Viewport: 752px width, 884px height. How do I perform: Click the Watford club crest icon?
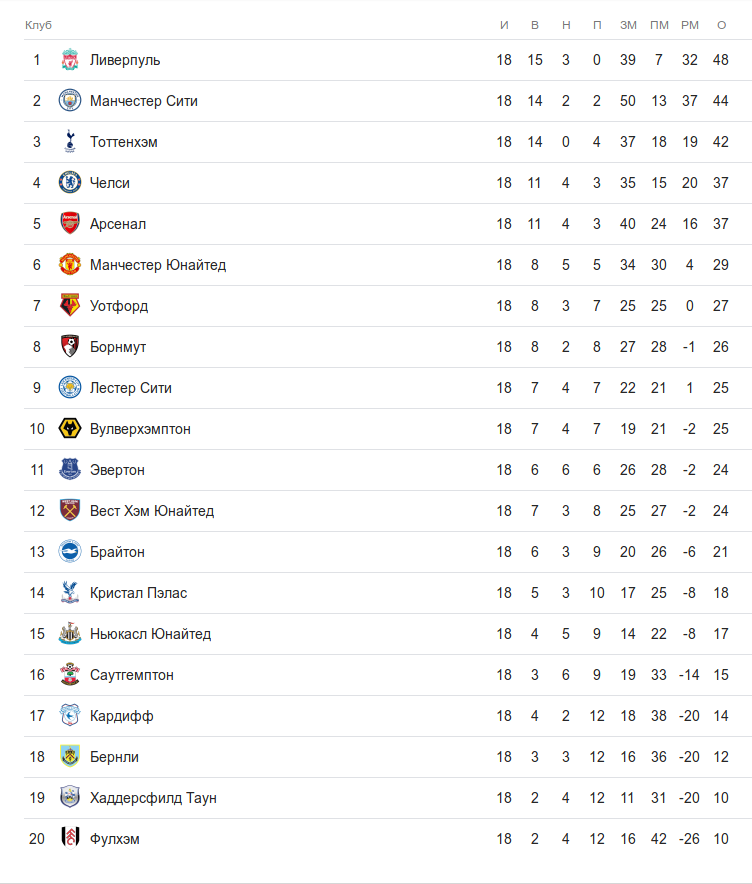pos(69,306)
